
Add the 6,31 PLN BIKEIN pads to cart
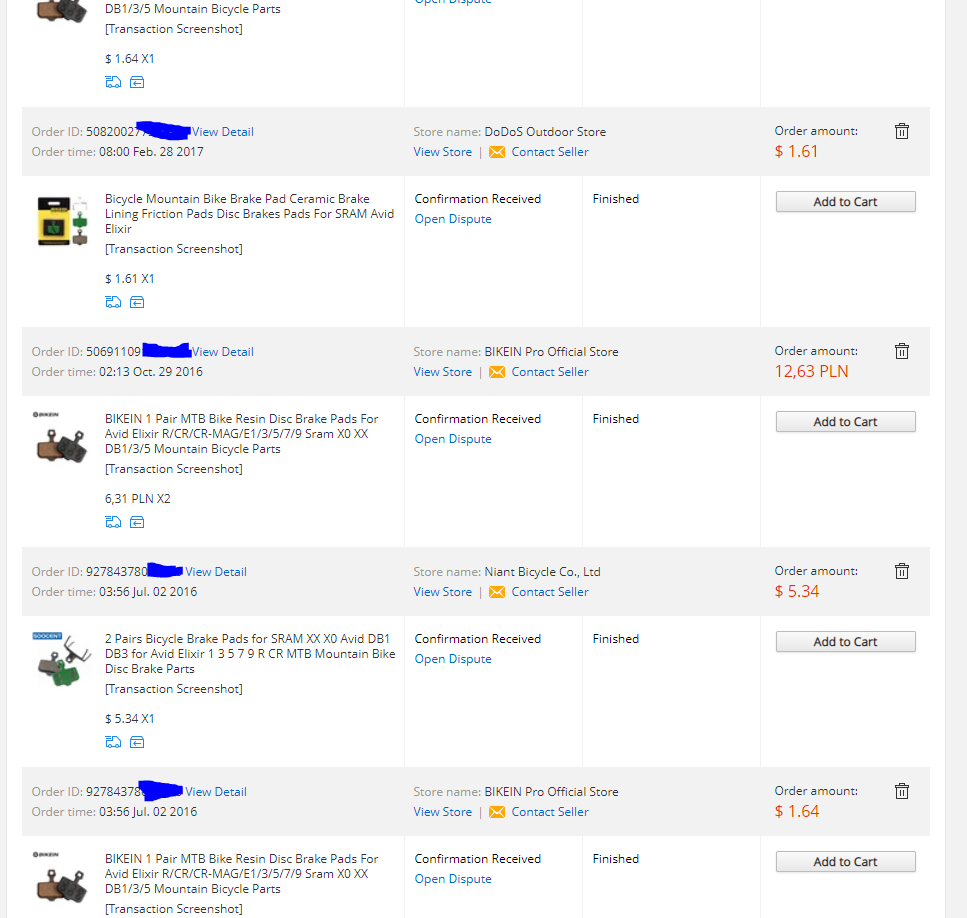click(x=845, y=422)
